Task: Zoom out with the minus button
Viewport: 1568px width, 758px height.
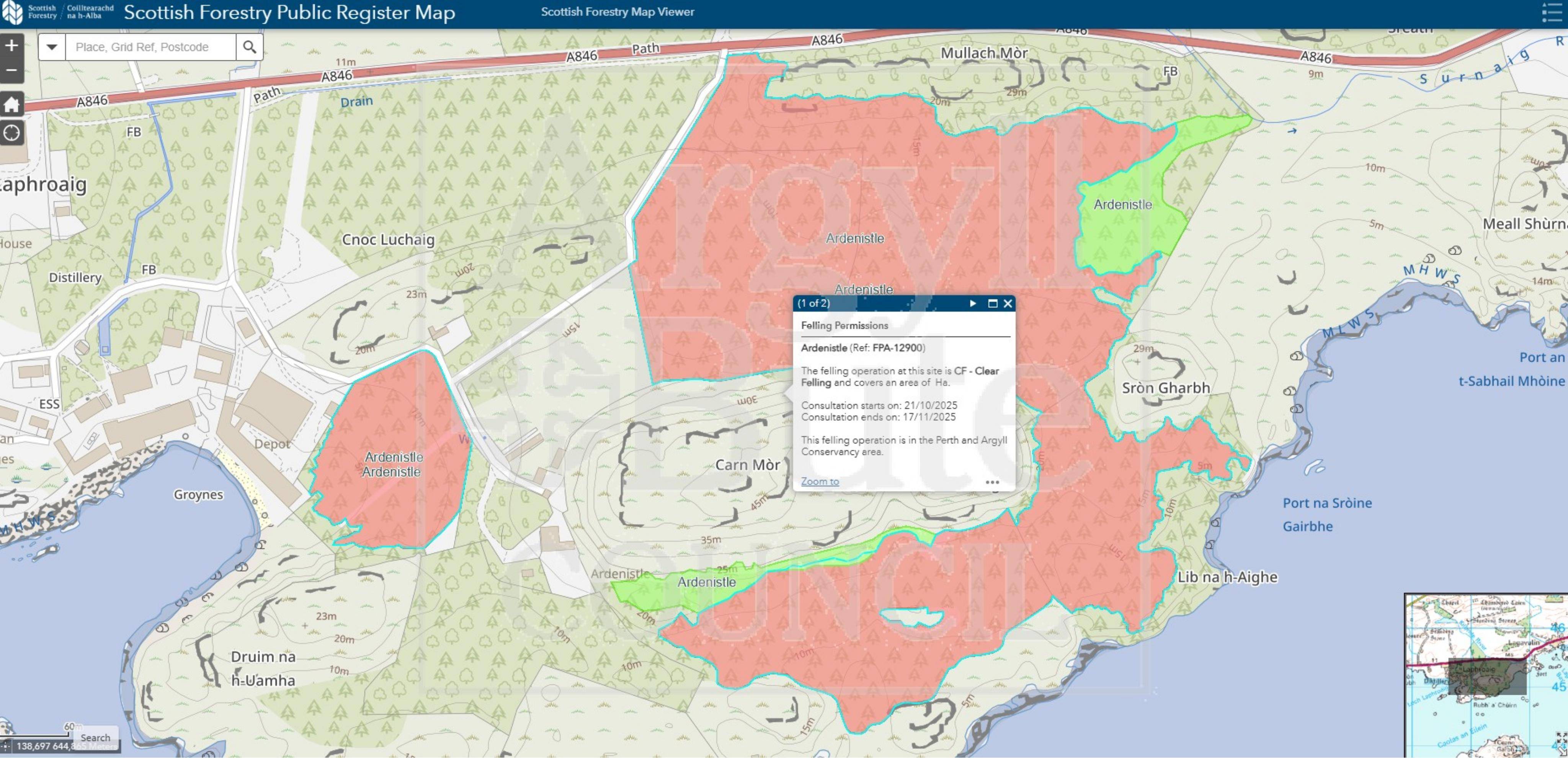Action: click(11, 70)
